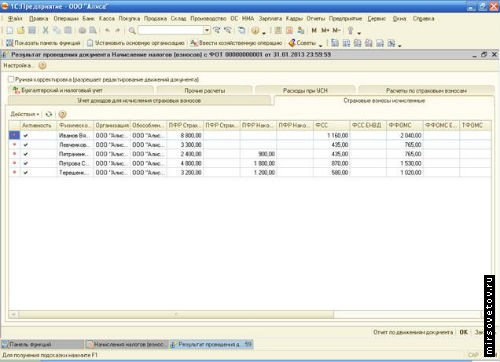This screenshot has width=500, height=362.
Task: Click the Save diskette toolbar icon
Action: click(x=32, y=30)
